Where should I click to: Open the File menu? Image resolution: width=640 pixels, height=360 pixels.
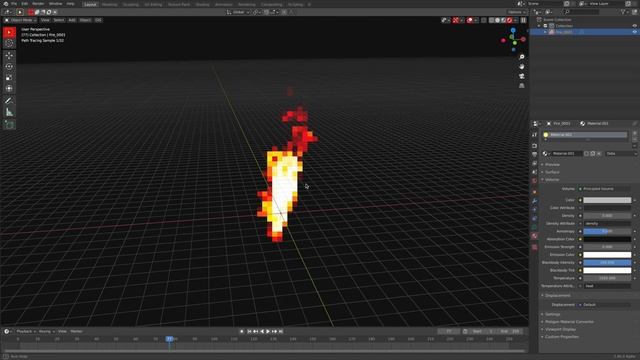[x=14, y=4]
